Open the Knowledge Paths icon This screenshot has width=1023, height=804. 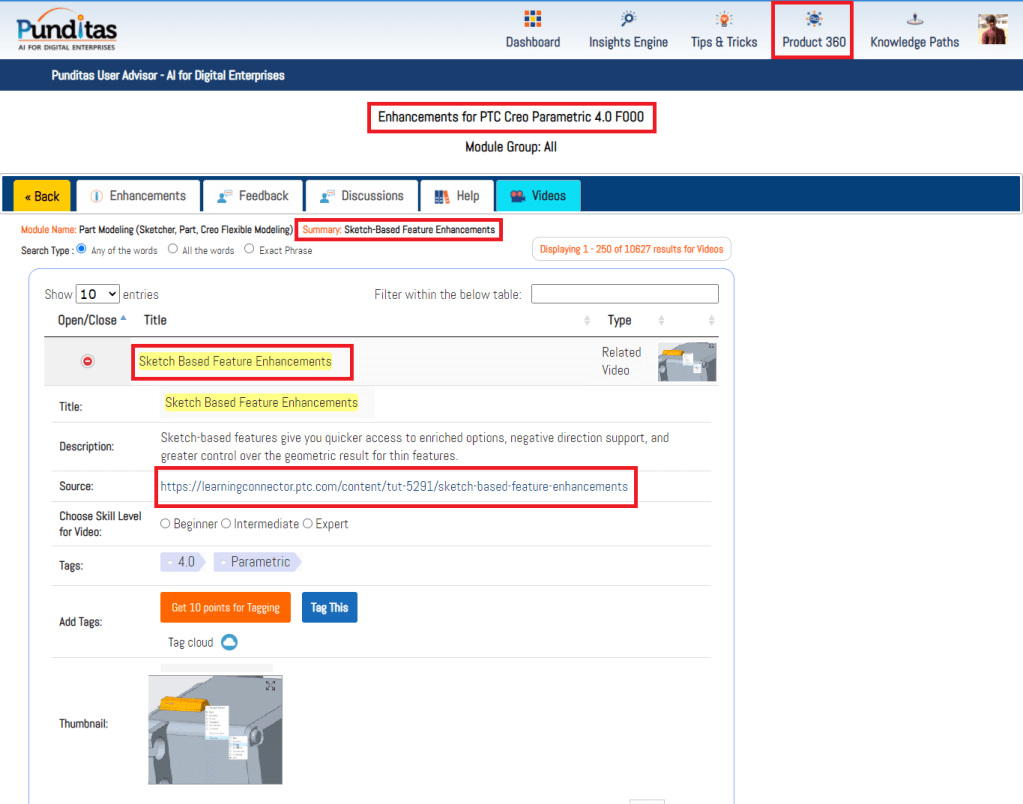[x=914, y=19]
